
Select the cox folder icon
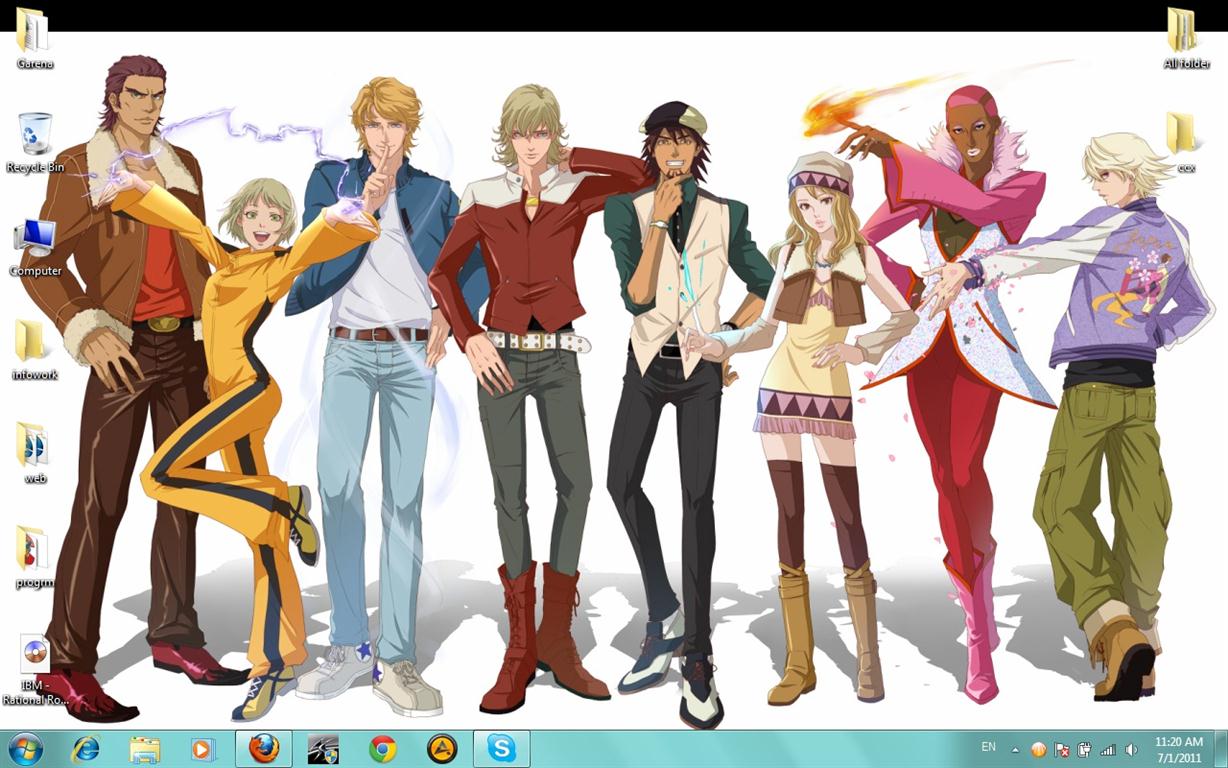click(1186, 142)
